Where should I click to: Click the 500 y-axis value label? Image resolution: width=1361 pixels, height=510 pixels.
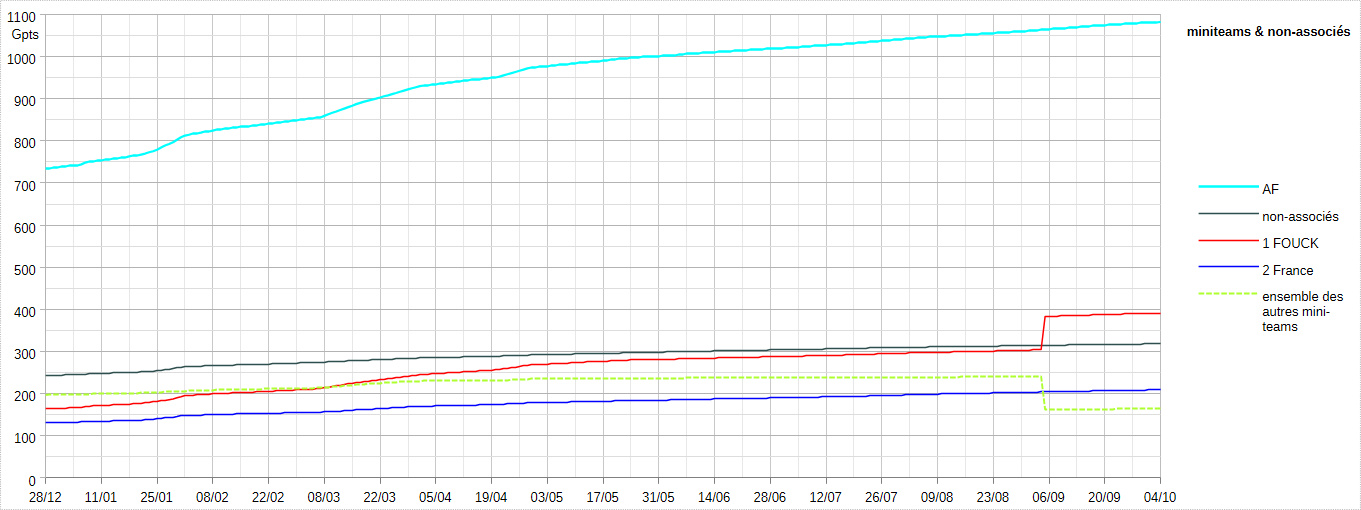[27, 269]
